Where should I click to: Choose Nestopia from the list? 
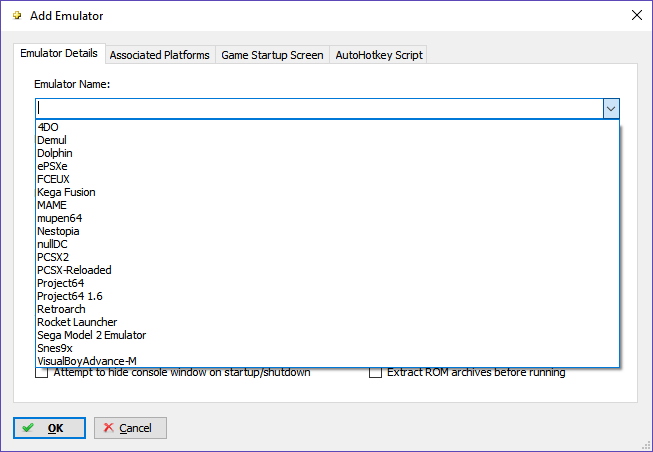click(327, 231)
